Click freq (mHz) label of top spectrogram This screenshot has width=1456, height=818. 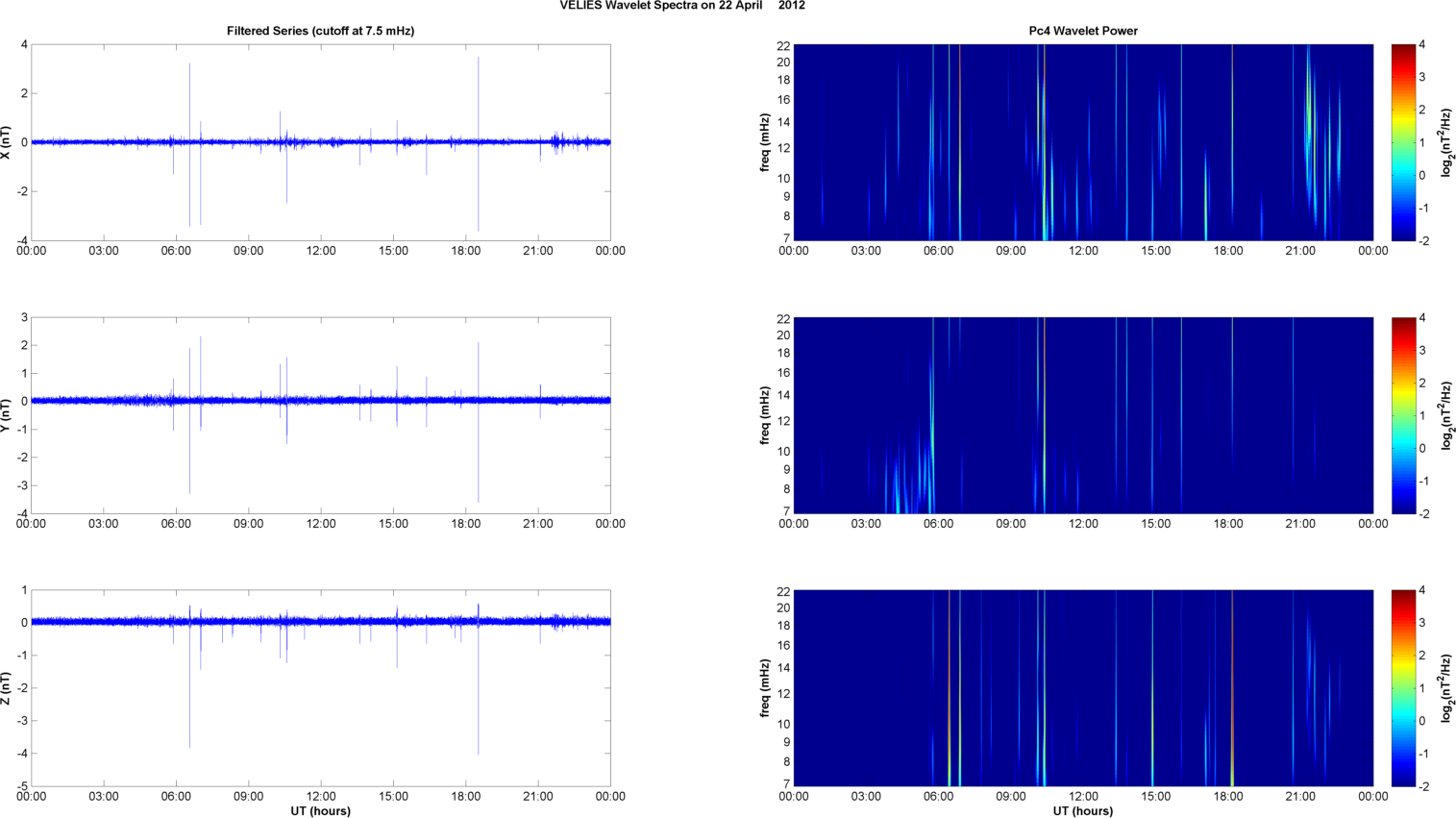pyautogui.click(x=765, y=142)
